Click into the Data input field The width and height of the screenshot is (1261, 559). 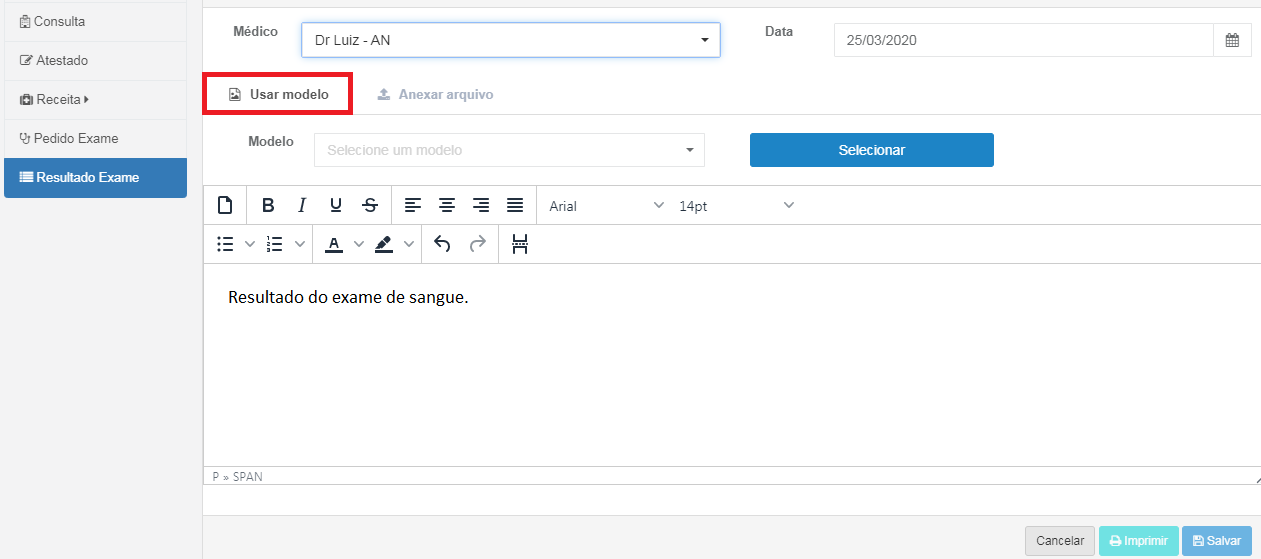click(x=1023, y=41)
